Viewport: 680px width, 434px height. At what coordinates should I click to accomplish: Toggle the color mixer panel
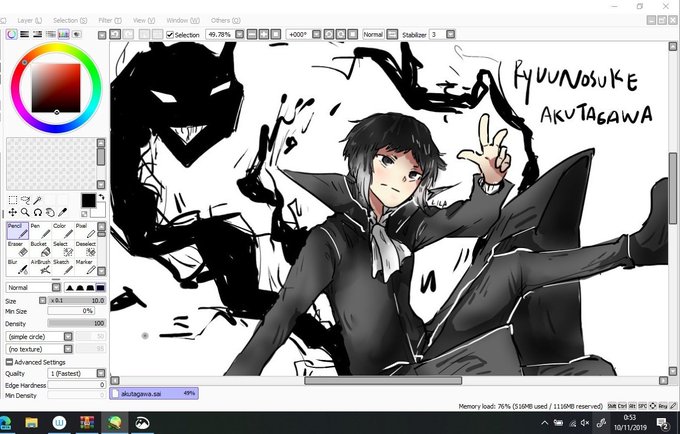(51, 34)
